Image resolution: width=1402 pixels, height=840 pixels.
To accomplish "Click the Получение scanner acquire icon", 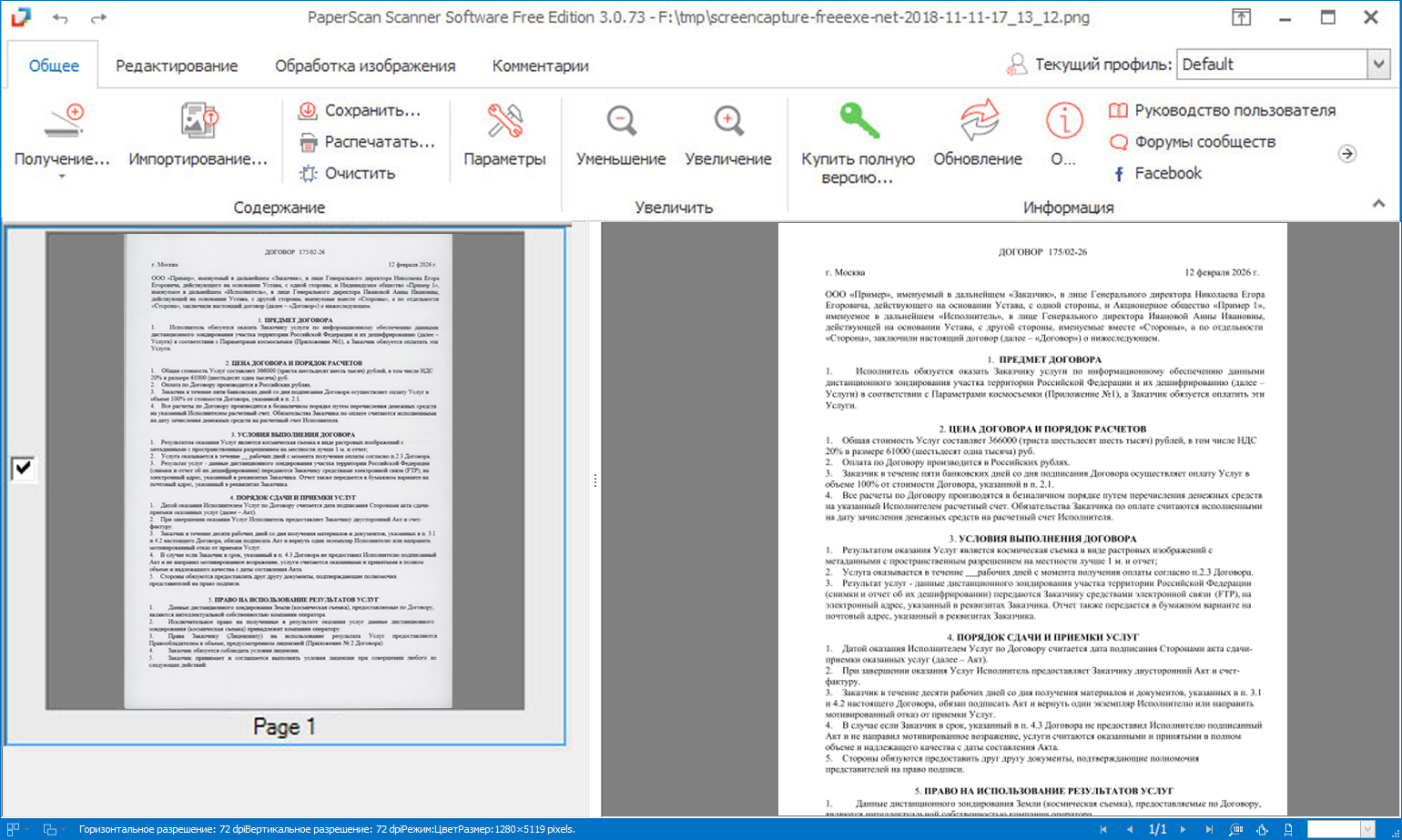I will click(x=63, y=121).
